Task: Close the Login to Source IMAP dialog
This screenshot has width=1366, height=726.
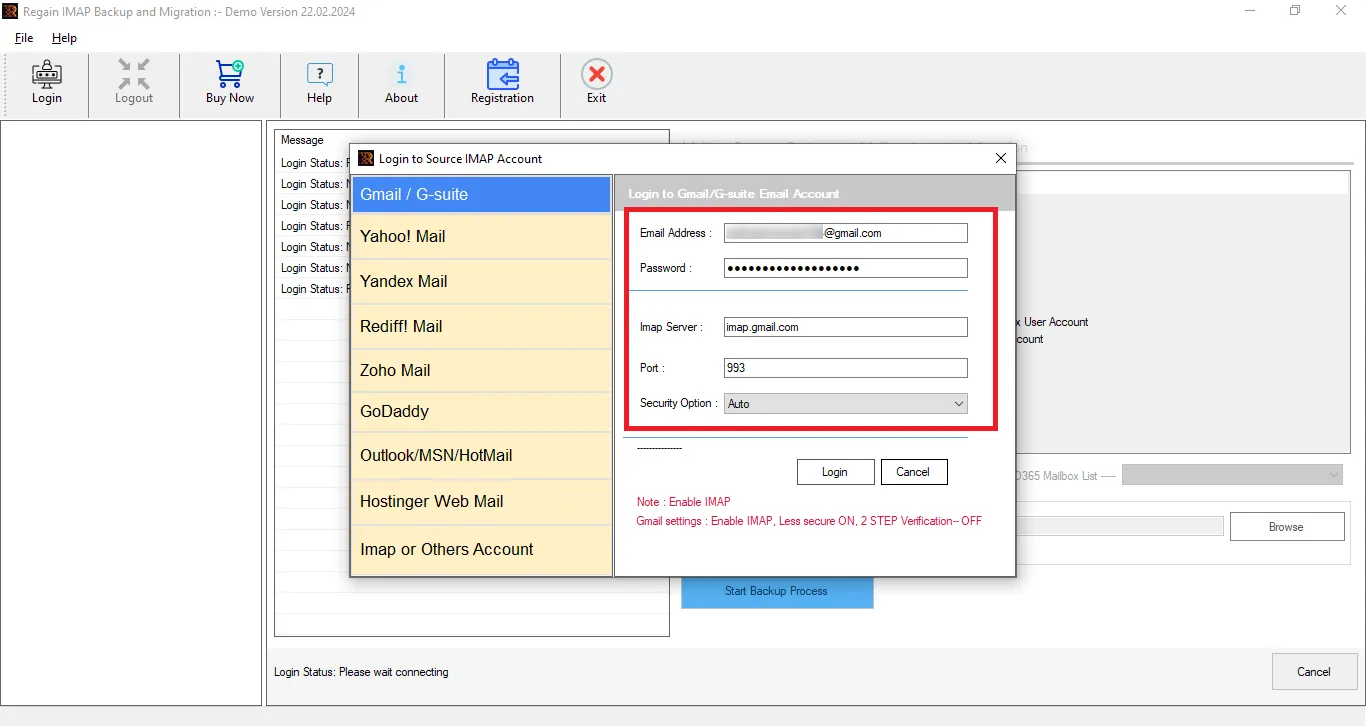Action: pyautogui.click(x=1001, y=158)
